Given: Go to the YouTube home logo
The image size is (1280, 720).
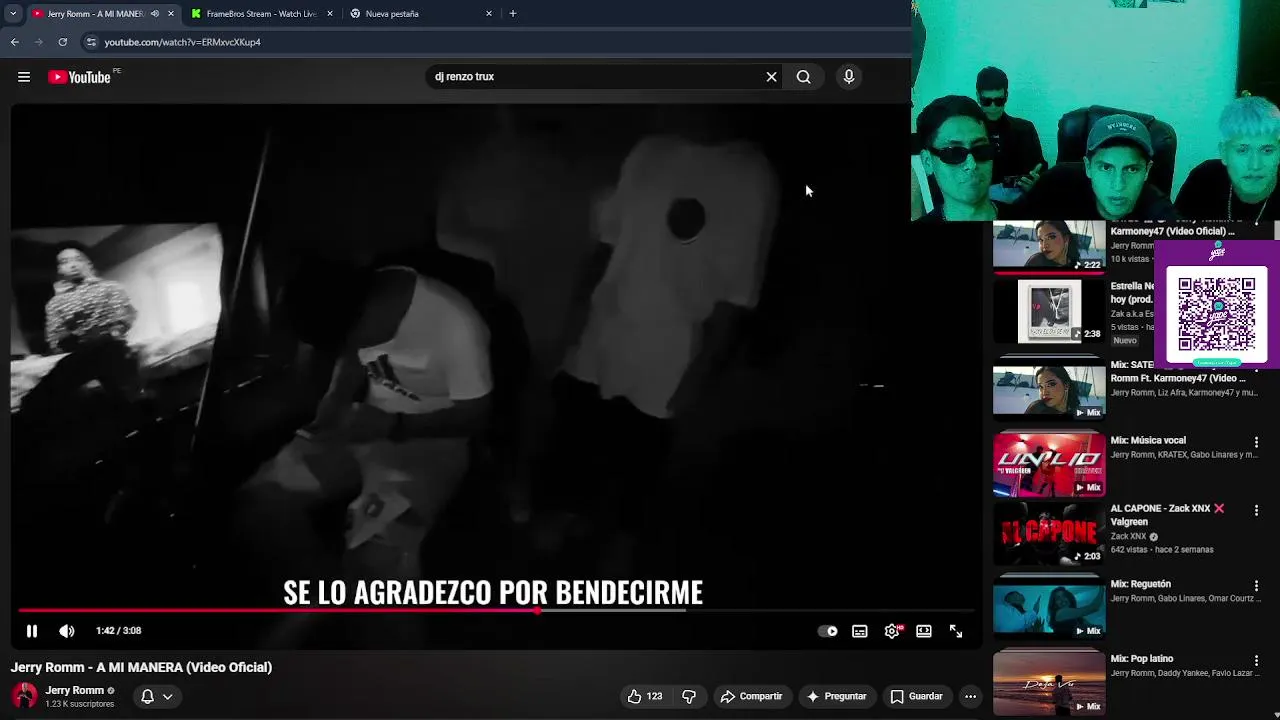Looking at the screenshot, I should click(79, 77).
